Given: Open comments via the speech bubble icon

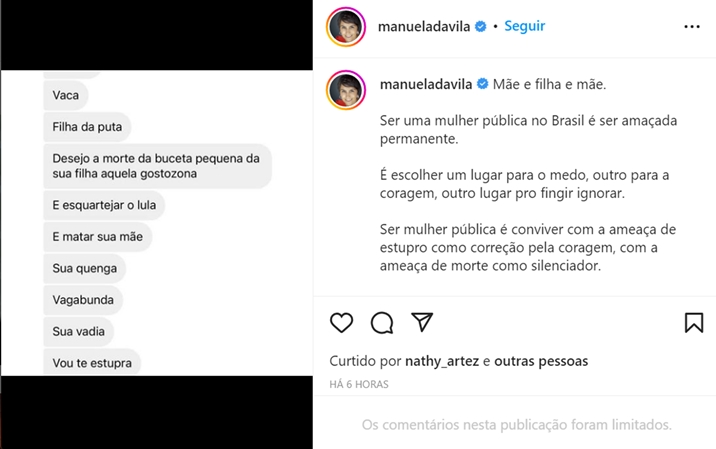Looking at the screenshot, I should (382, 322).
